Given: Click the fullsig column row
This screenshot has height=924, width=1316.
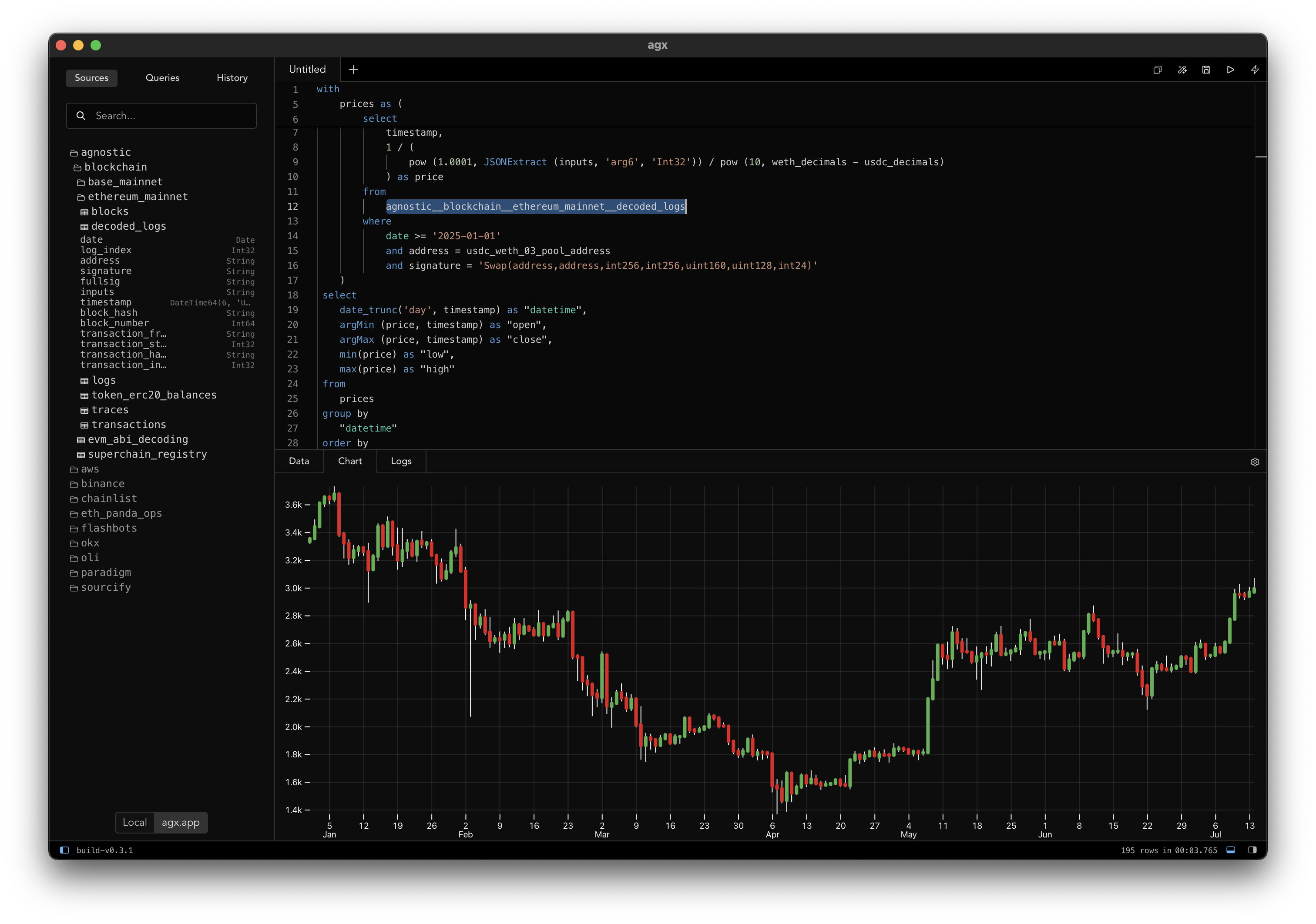Looking at the screenshot, I should point(168,281).
